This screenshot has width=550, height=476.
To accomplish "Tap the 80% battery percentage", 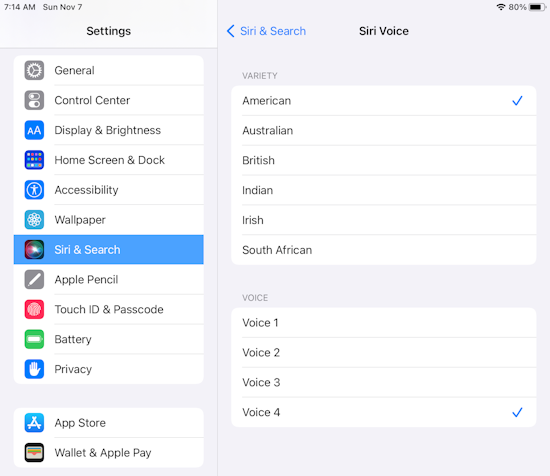I will (x=517, y=7).
